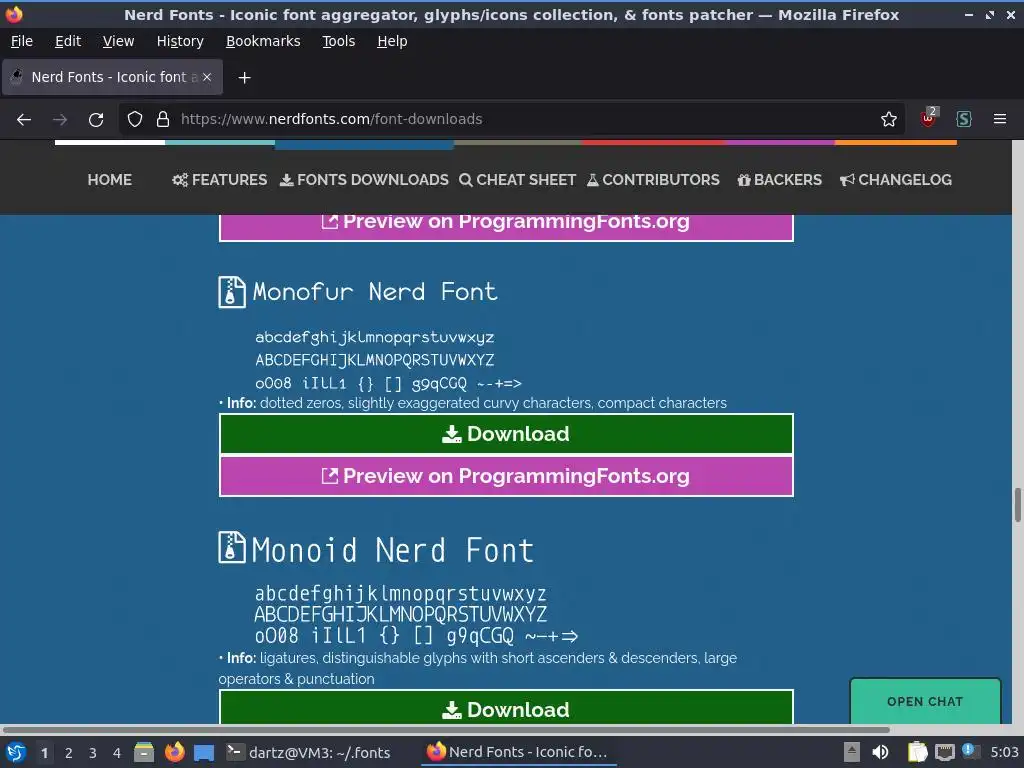This screenshot has height=768, width=1024.
Task: Click the Monofur Nerd Font zip icon
Action: (x=231, y=292)
